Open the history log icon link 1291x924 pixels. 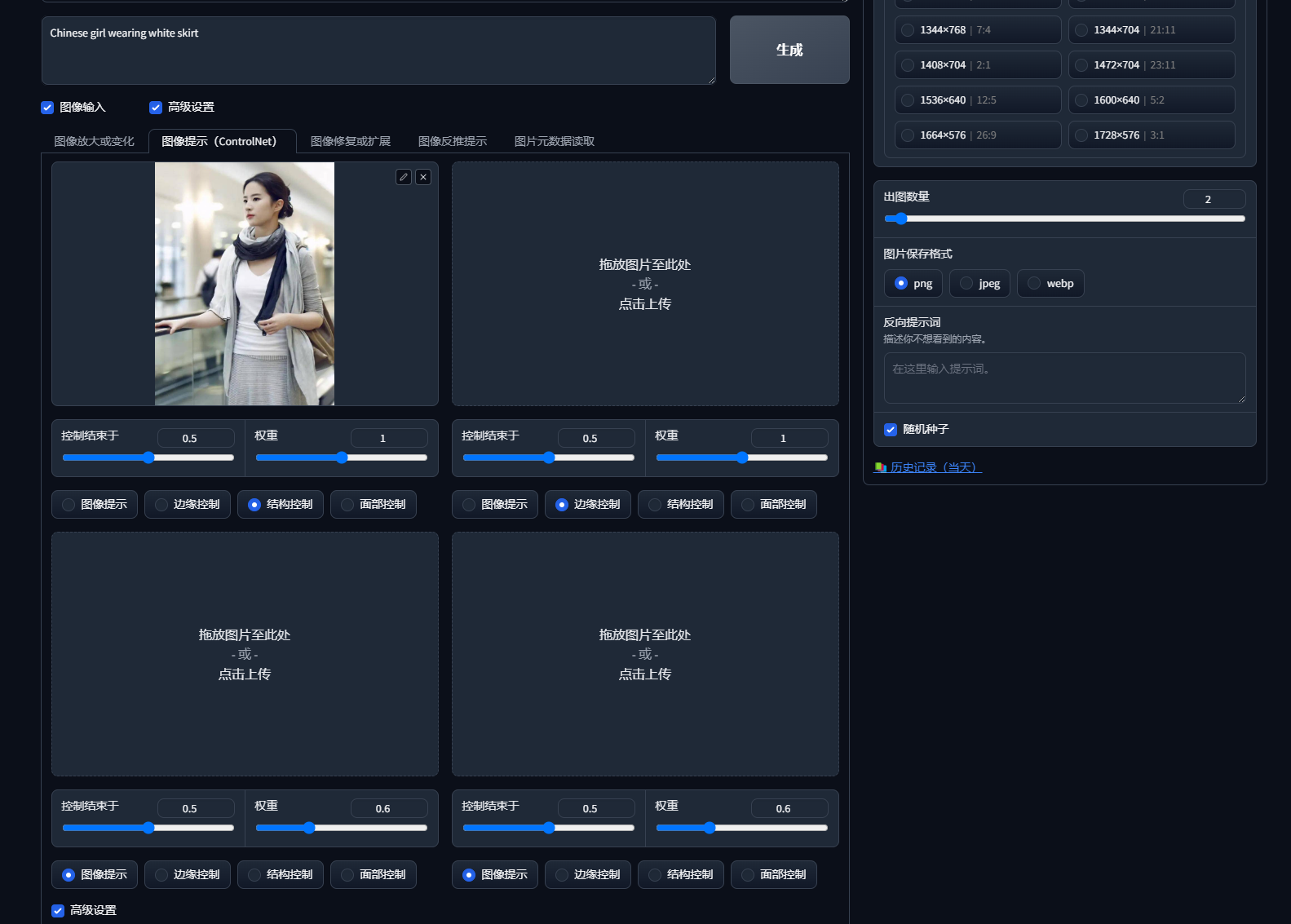coord(880,467)
